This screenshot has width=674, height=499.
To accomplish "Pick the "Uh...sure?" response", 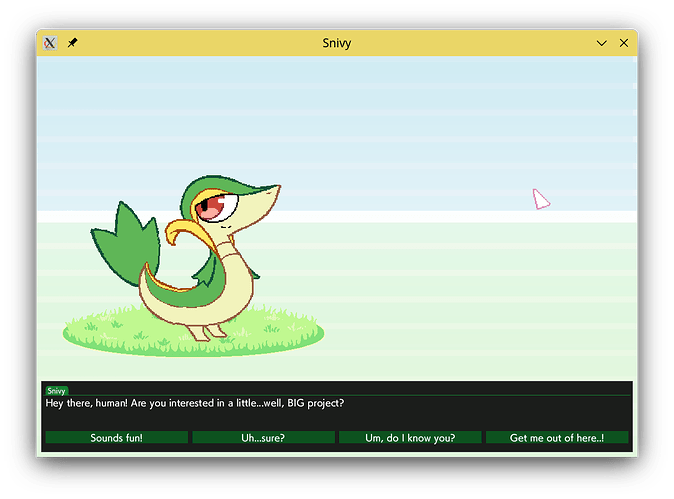I will 263,438.
